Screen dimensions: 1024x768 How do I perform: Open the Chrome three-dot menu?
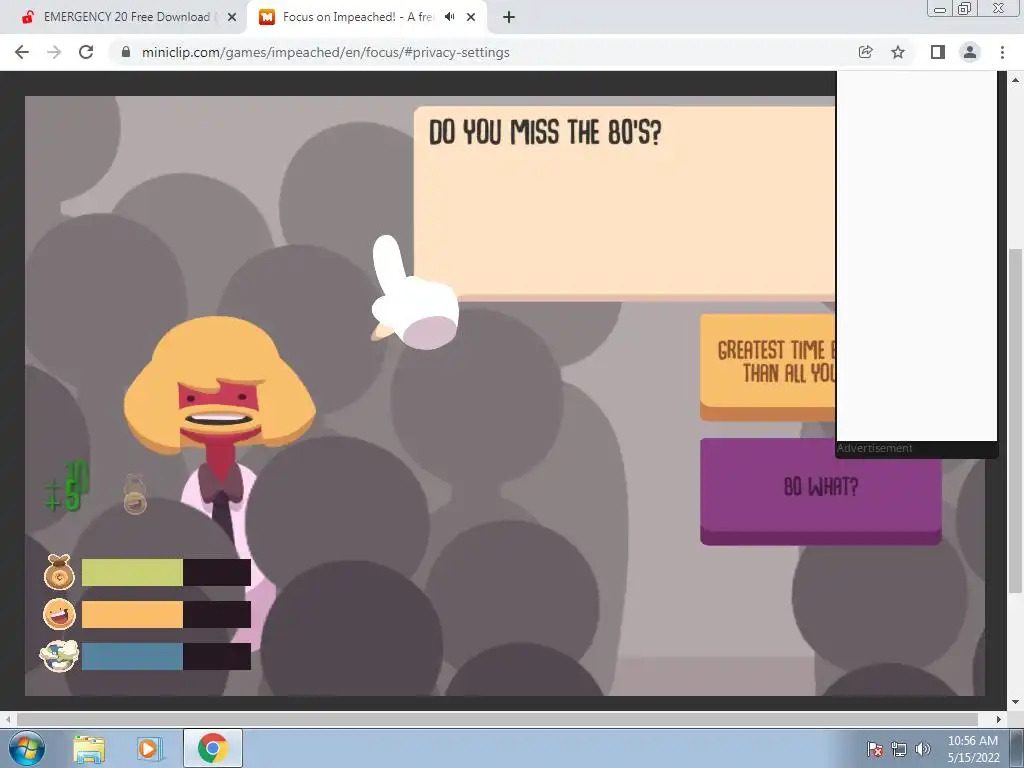(x=1002, y=52)
